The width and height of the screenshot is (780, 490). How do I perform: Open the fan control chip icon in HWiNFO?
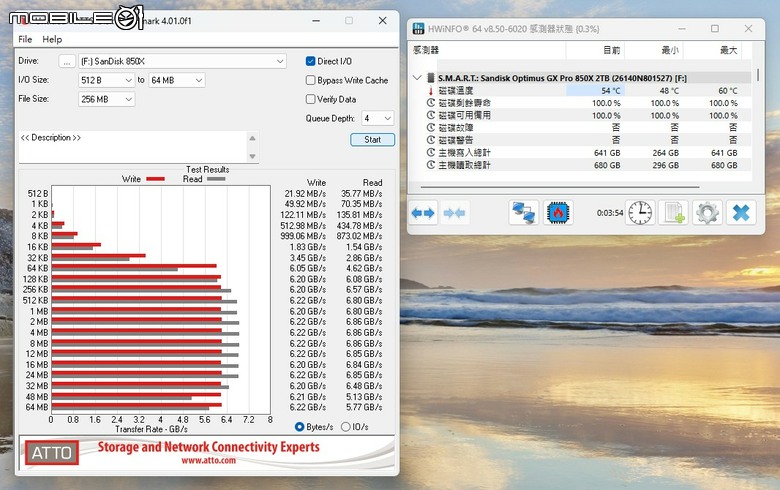(x=558, y=213)
